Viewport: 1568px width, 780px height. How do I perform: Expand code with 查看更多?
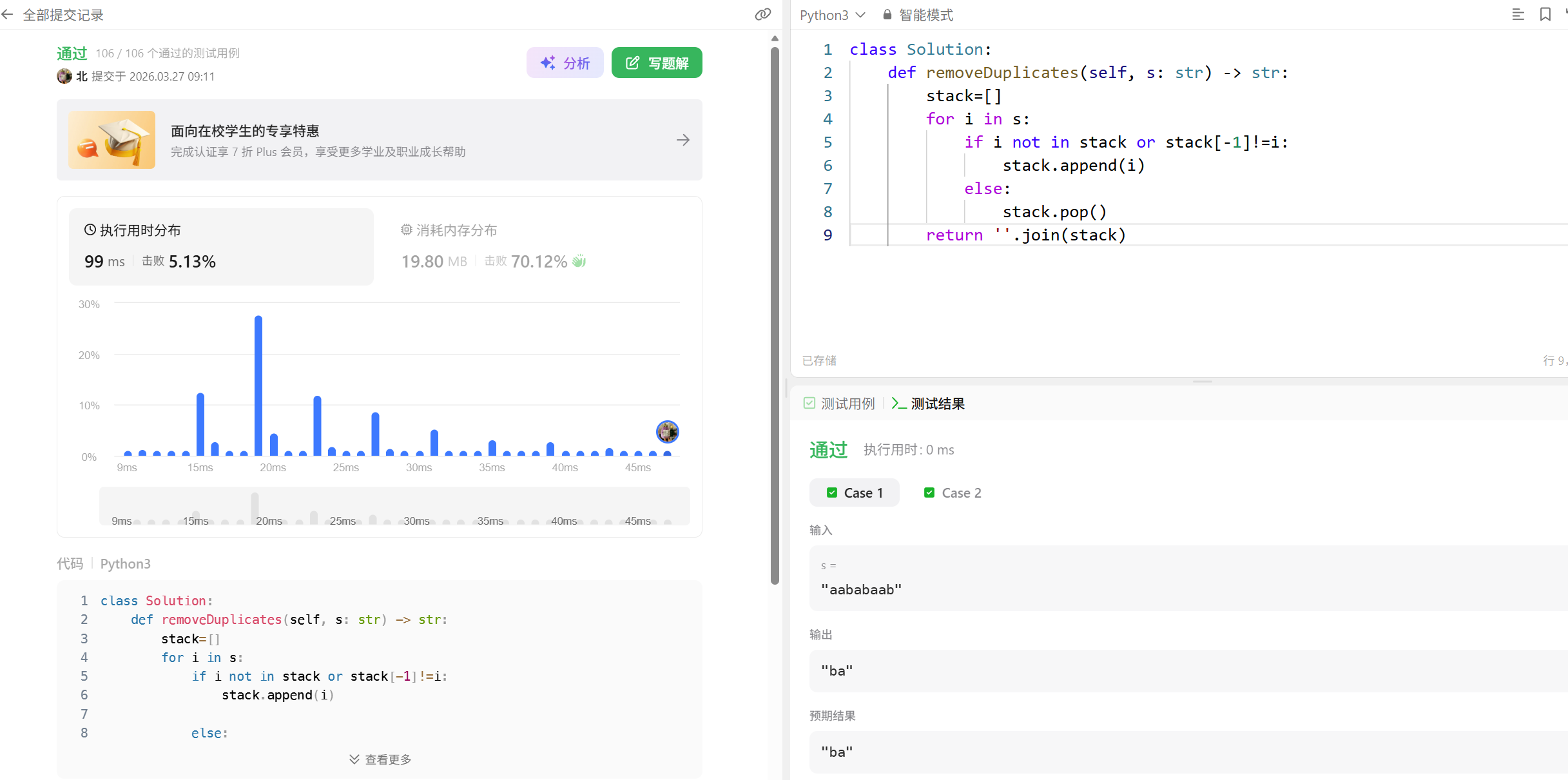[x=380, y=759]
